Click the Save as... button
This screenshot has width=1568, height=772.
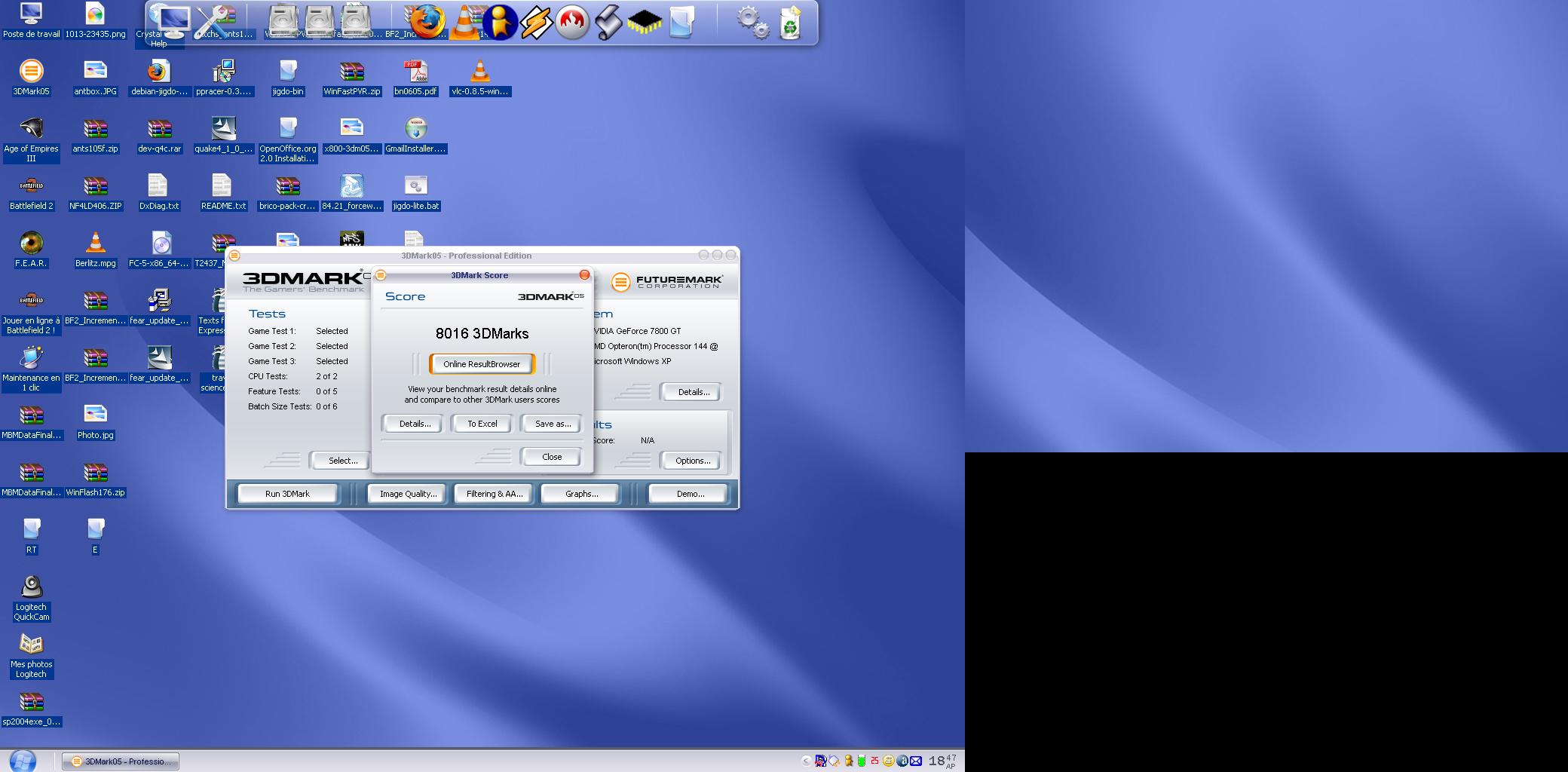tap(553, 424)
